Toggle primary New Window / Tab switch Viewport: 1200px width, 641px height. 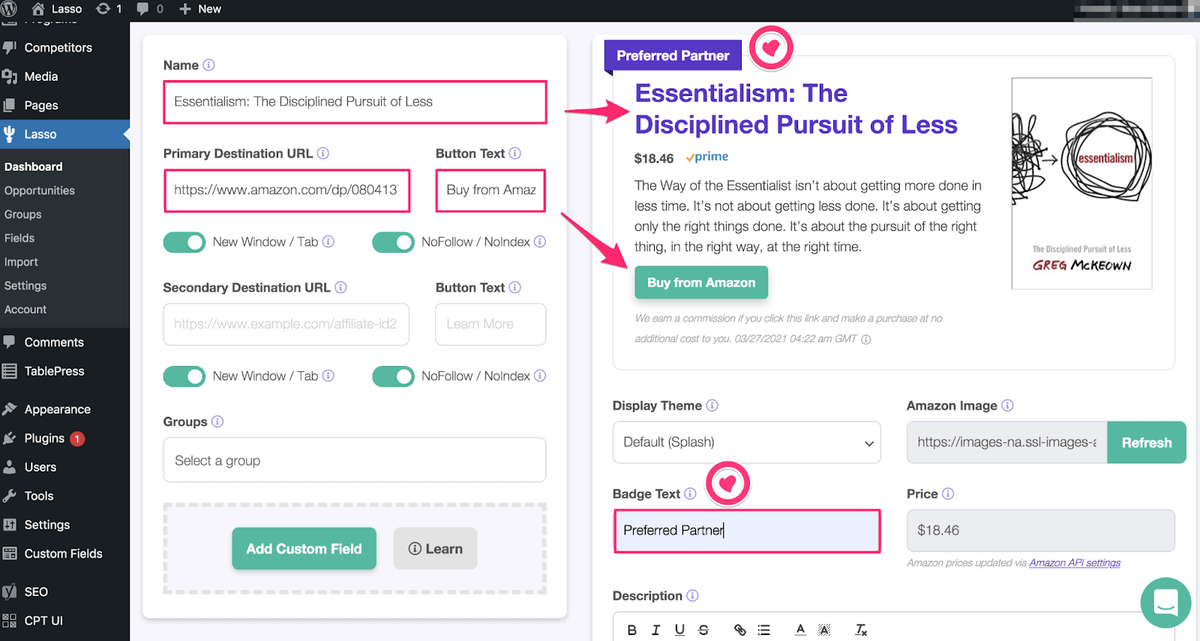click(x=184, y=242)
